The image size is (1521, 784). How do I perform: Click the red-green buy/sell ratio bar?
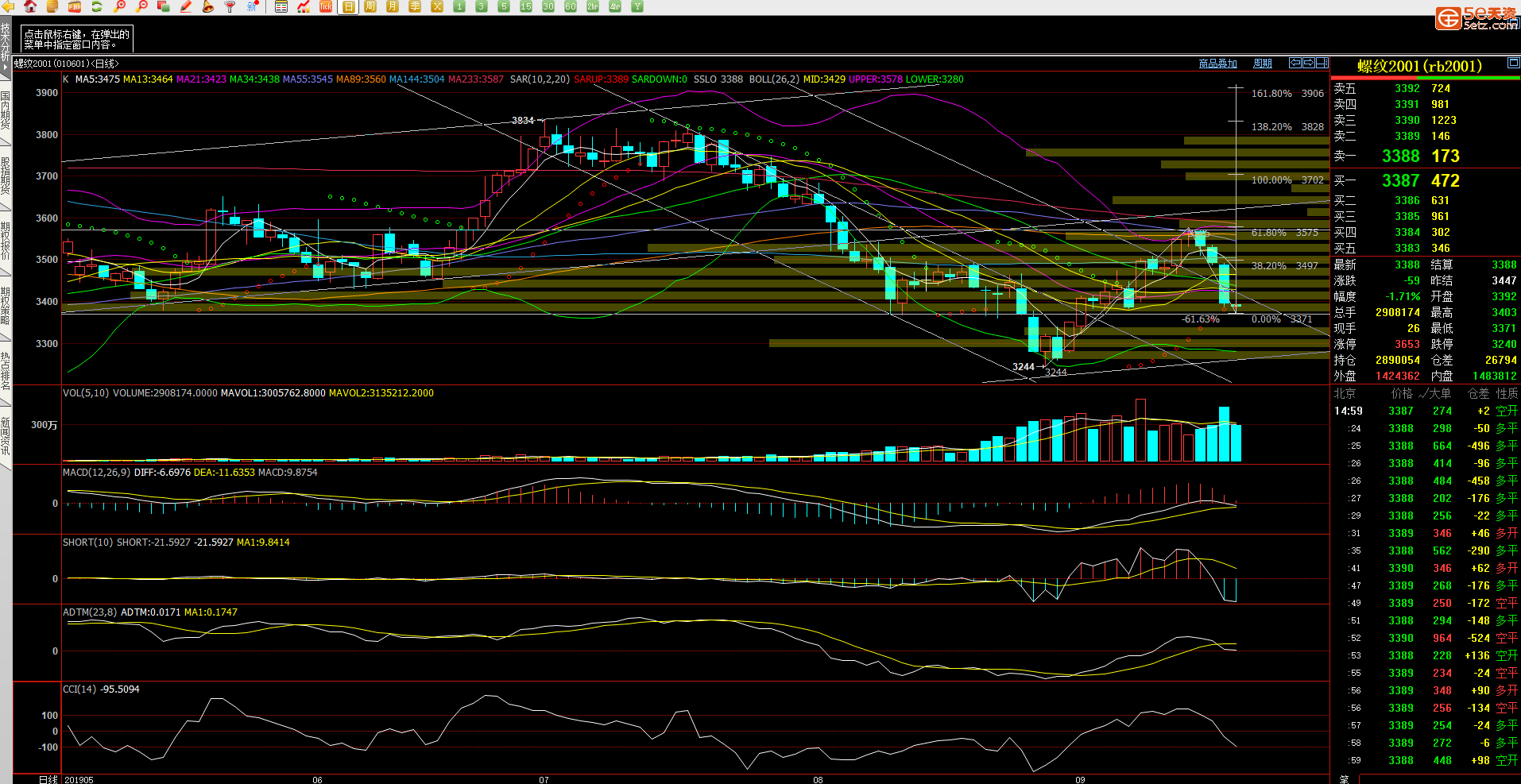[1425, 78]
